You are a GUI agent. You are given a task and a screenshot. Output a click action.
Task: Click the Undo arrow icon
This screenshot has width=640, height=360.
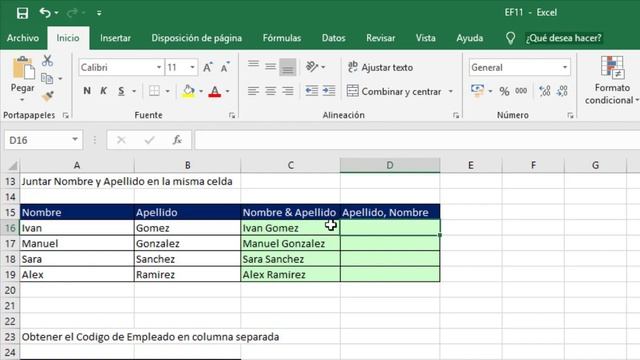(x=45, y=13)
